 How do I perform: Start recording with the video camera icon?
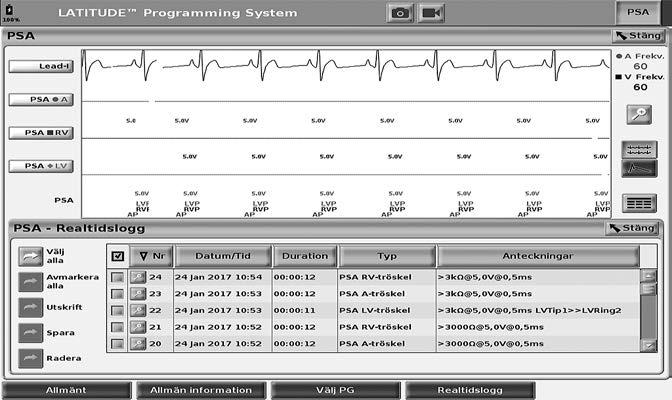tap(431, 13)
